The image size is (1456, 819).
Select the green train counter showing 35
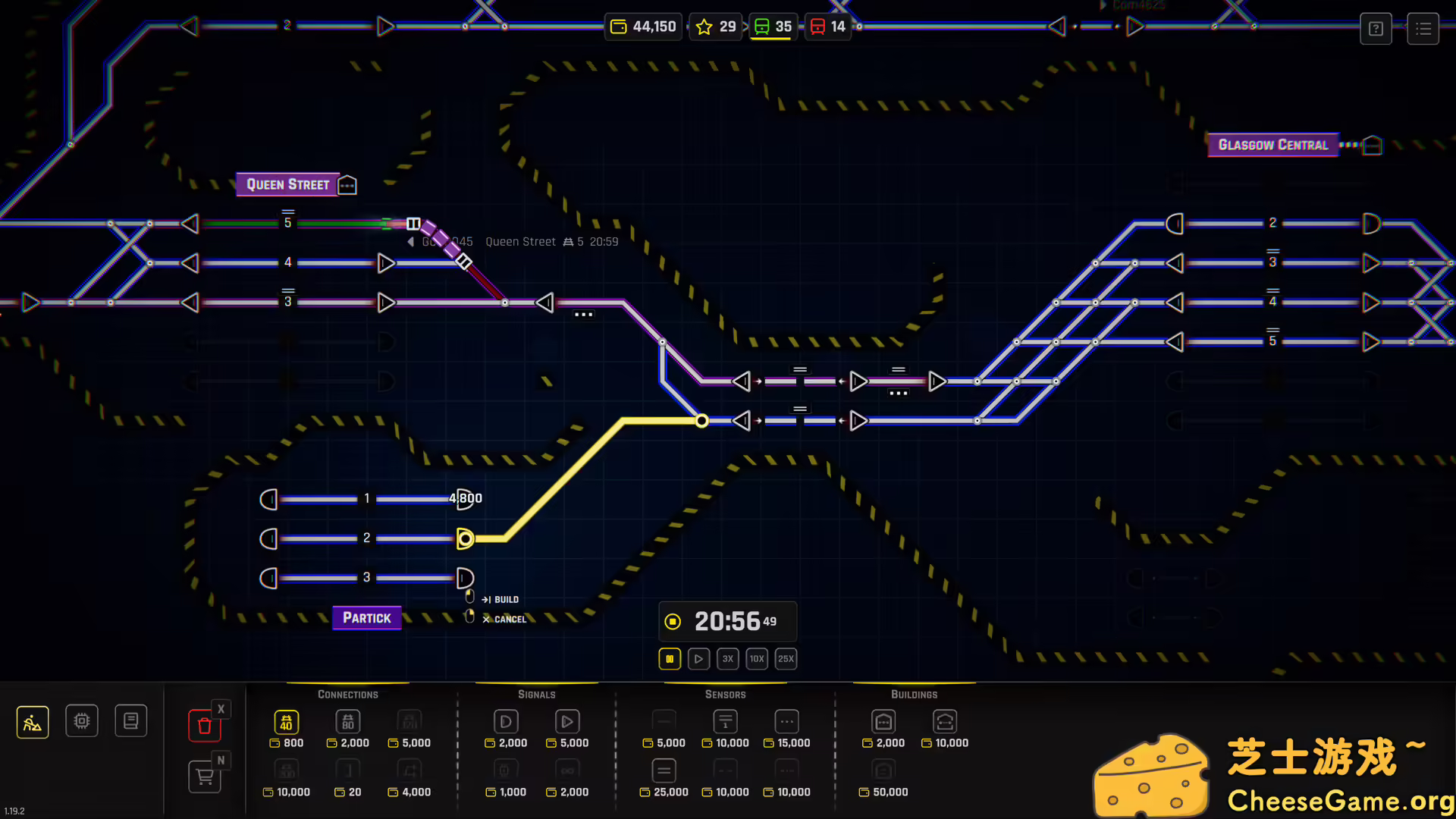point(772,26)
